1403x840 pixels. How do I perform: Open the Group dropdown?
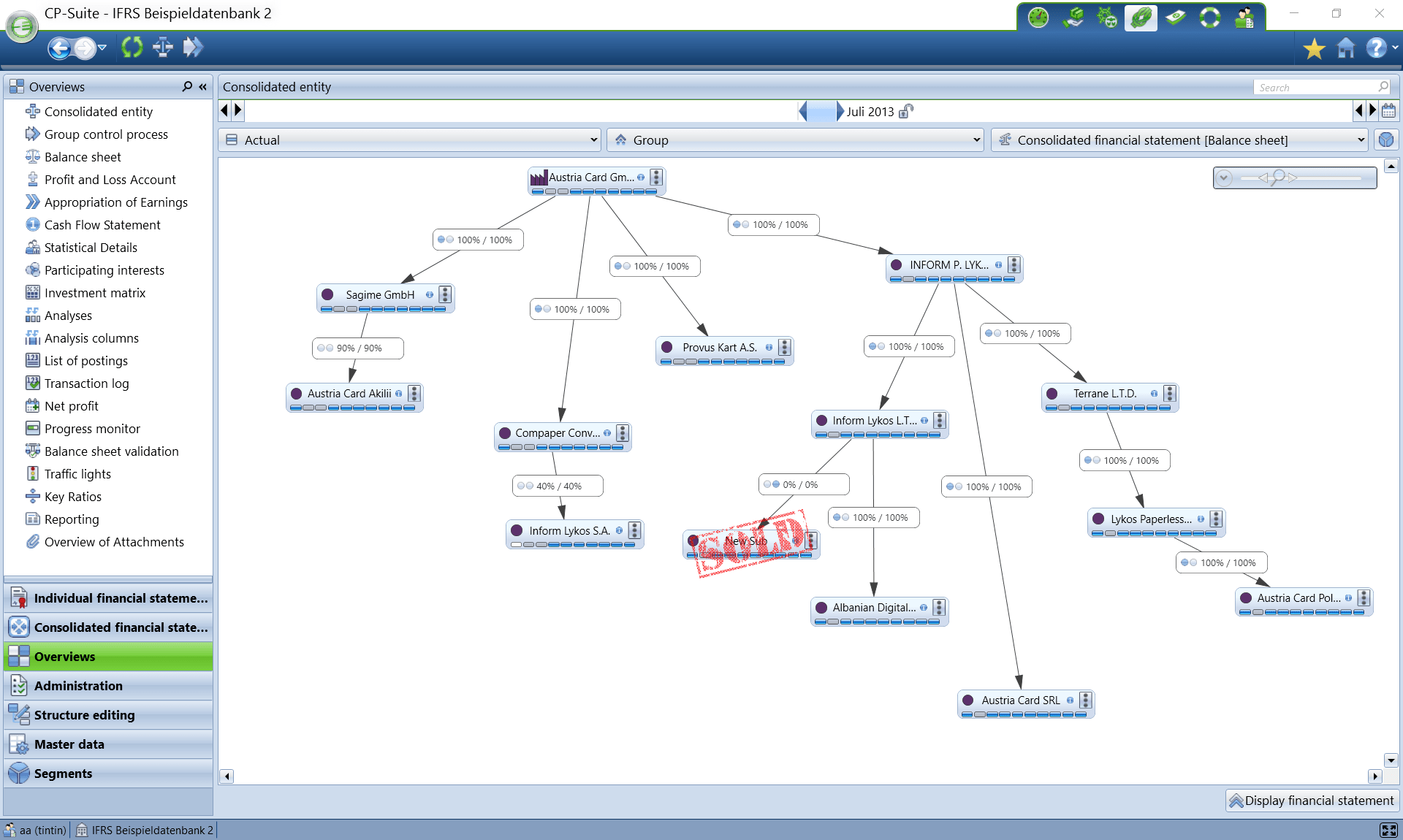(795, 140)
